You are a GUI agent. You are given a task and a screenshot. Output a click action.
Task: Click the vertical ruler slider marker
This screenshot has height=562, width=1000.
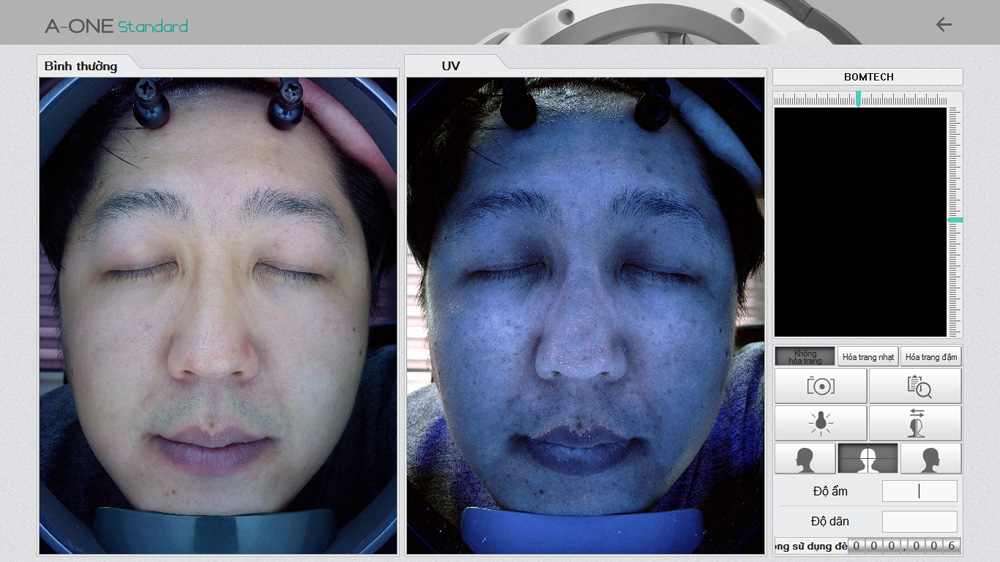pyautogui.click(x=955, y=219)
